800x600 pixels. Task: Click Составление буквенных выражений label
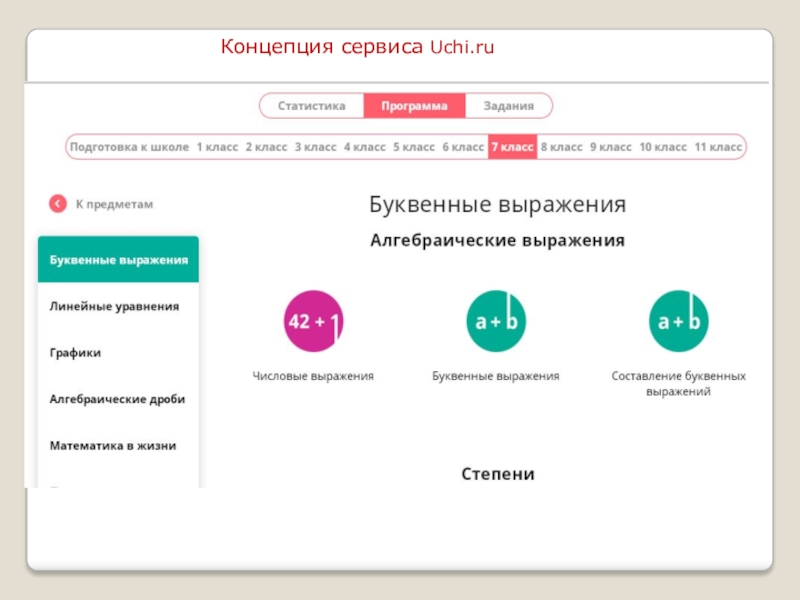pyautogui.click(x=679, y=384)
